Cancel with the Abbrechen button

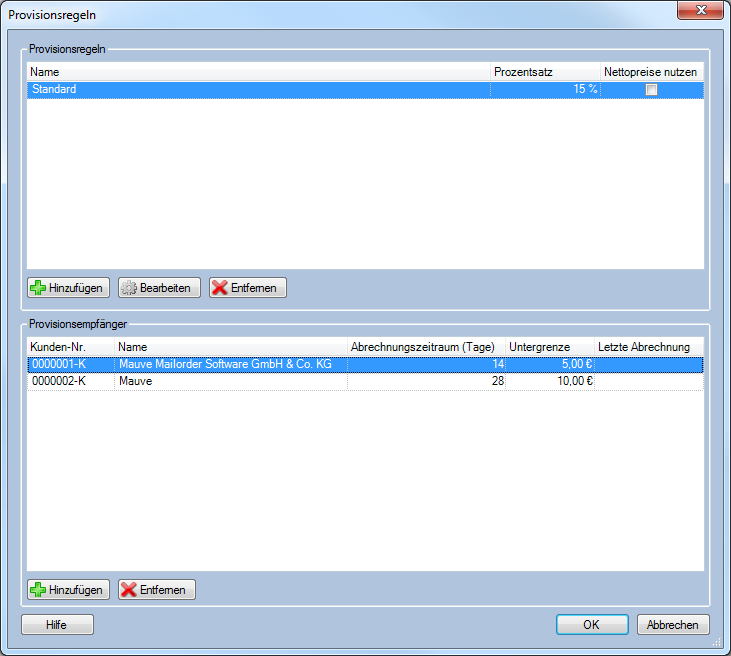[x=673, y=624]
